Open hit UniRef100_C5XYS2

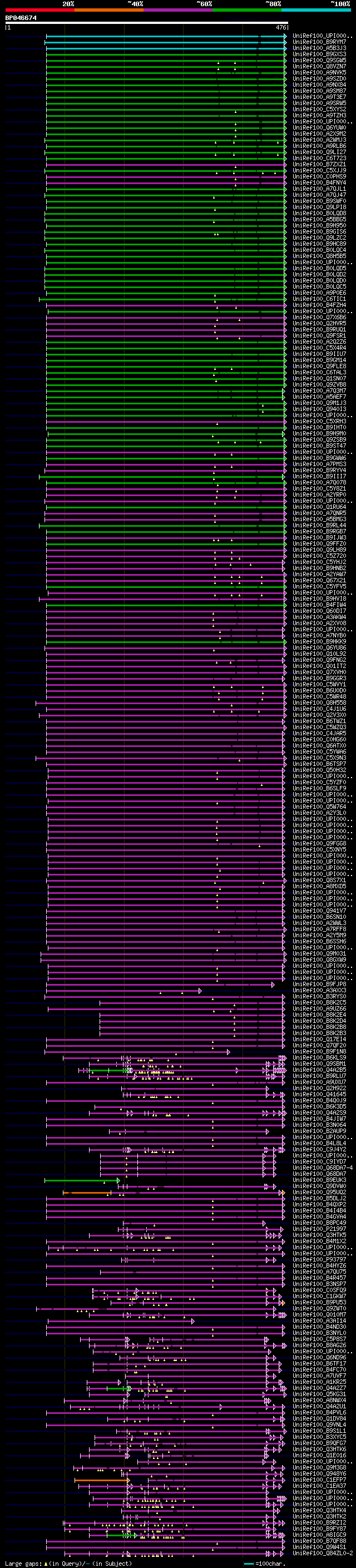[x=319, y=110]
